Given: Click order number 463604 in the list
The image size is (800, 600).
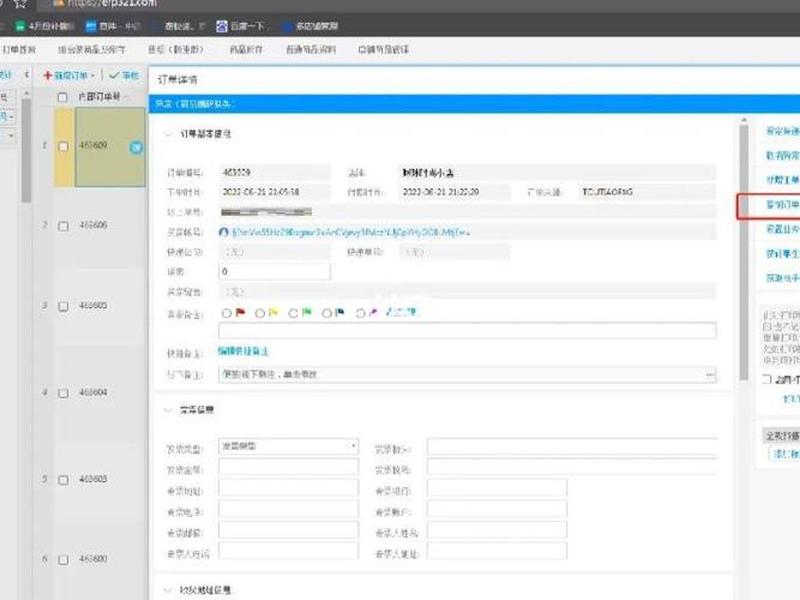Looking at the screenshot, I should pos(93,392).
